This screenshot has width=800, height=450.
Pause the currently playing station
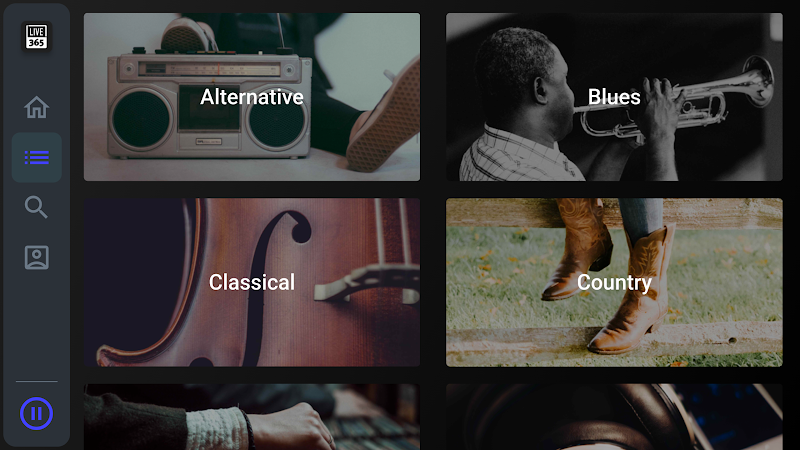[x=36, y=413]
